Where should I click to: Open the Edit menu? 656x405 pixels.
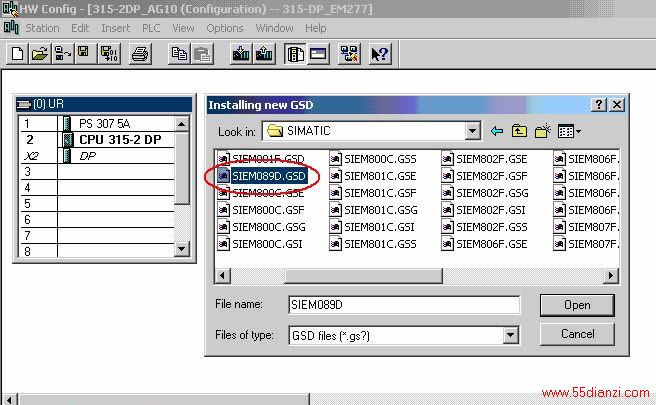click(80, 28)
